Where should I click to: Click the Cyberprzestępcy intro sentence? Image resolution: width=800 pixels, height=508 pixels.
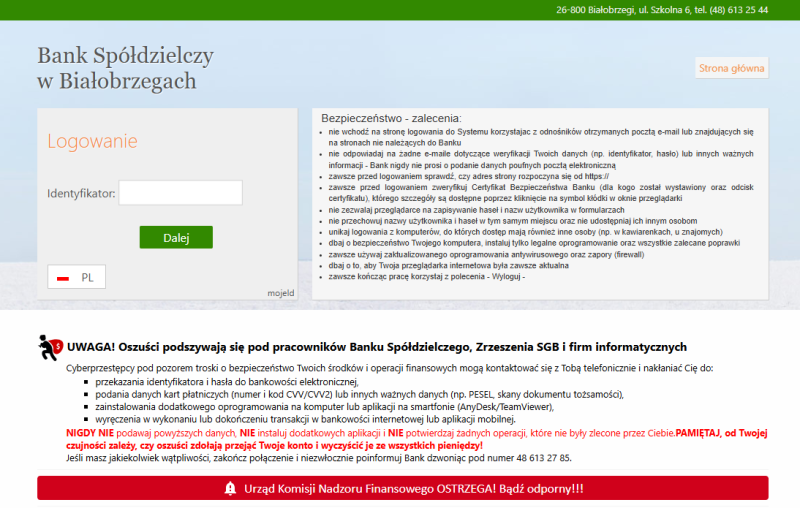click(x=389, y=368)
